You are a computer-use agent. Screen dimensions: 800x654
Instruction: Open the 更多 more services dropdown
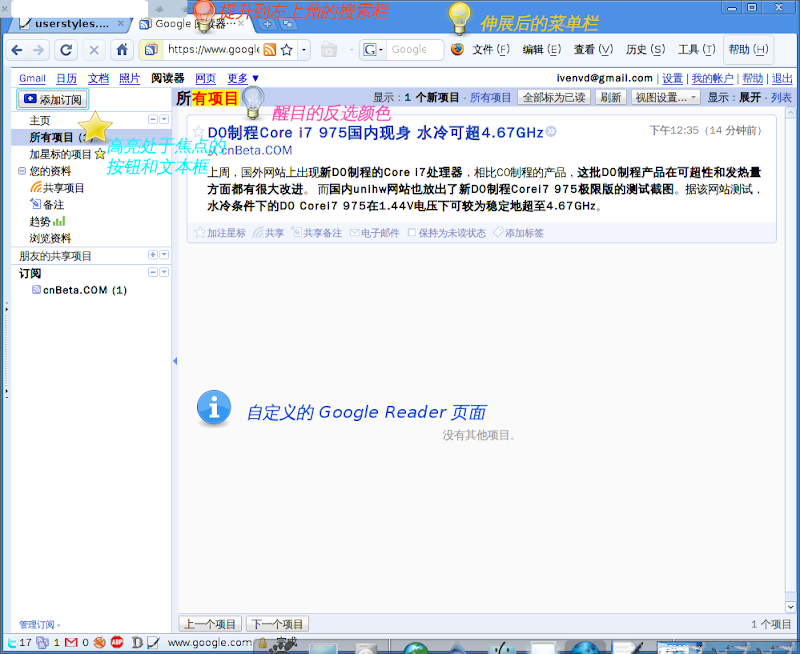coord(243,78)
